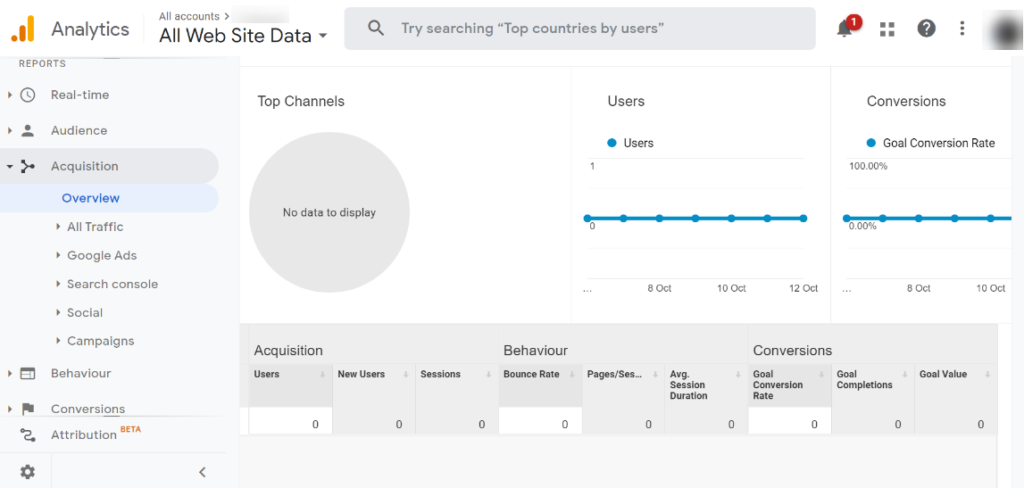Open Admin settings gear icon
1024x488 pixels.
tap(27, 472)
